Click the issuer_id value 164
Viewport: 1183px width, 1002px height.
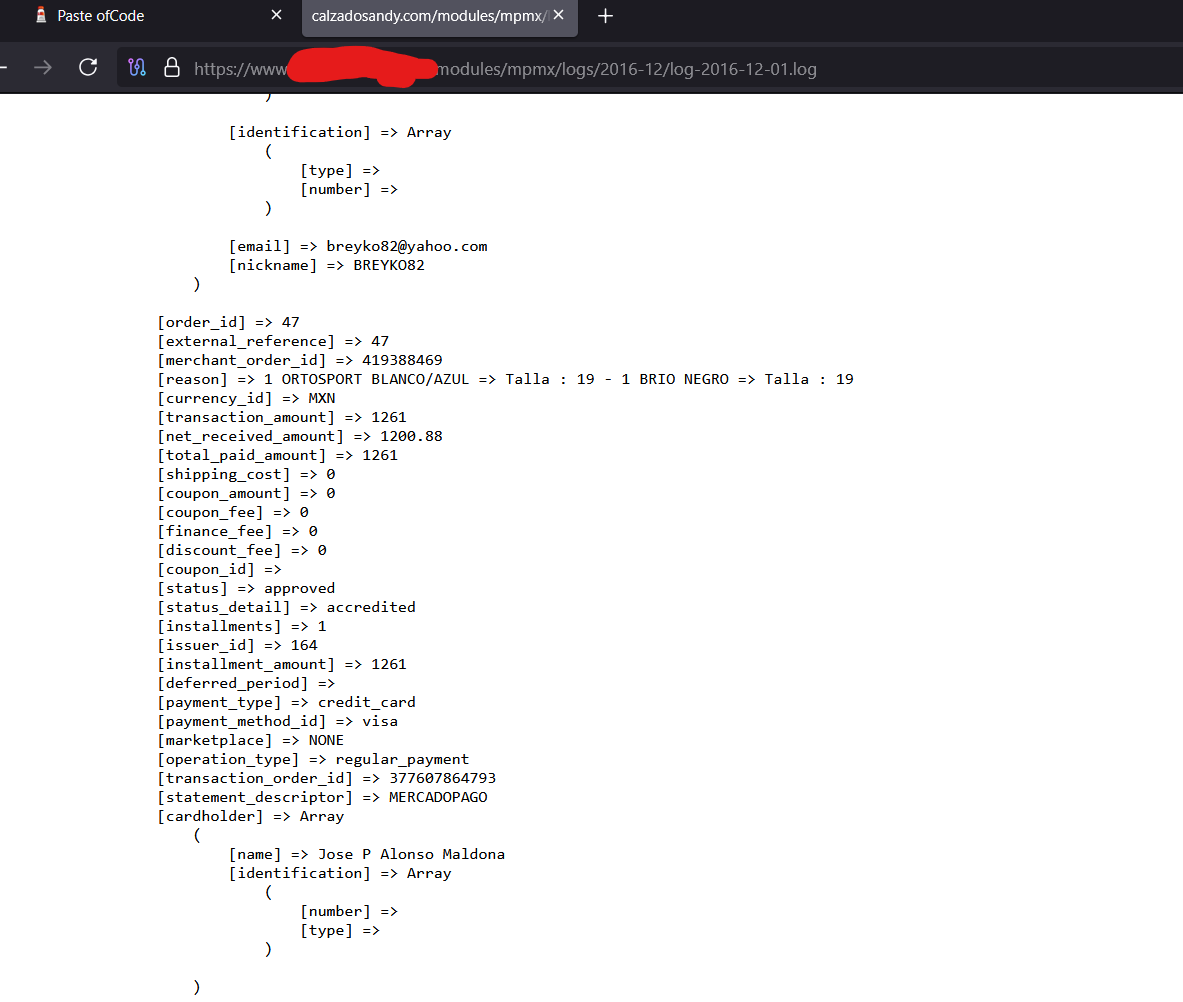pos(304,645)
